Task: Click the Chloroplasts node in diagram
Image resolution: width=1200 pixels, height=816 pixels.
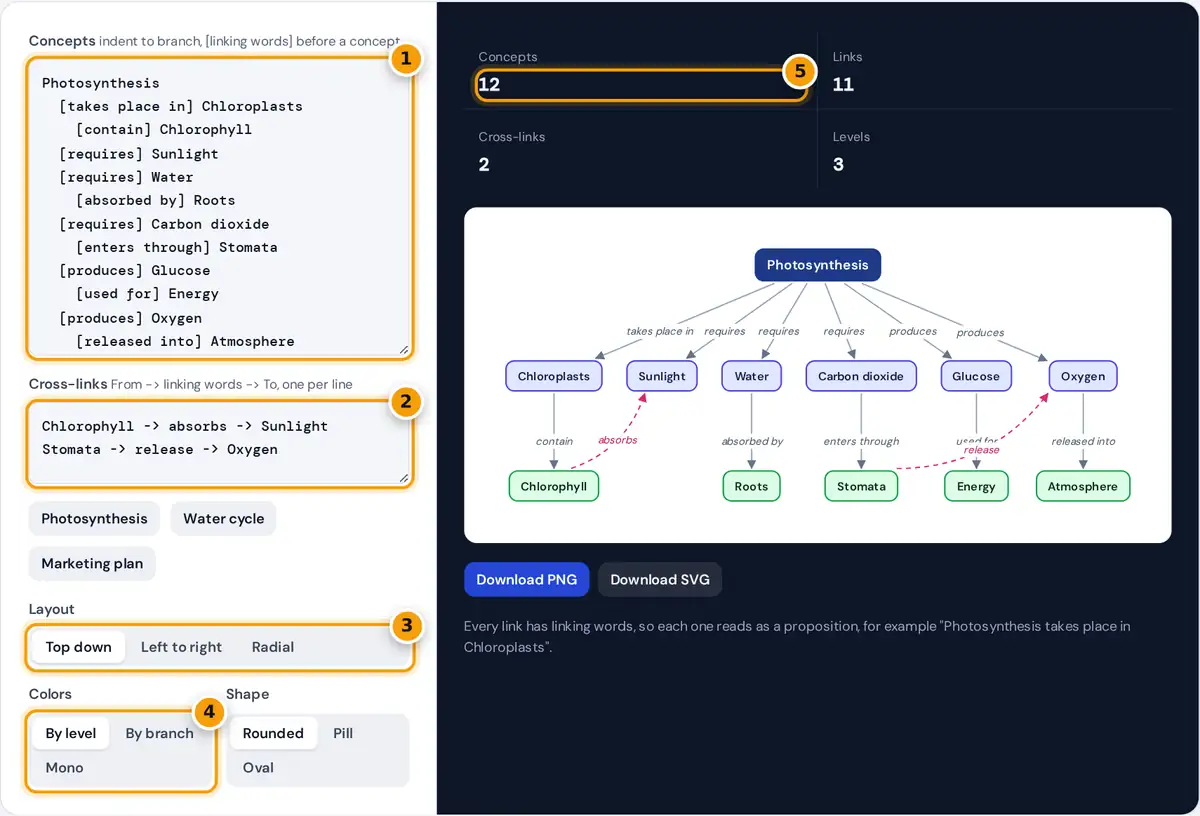Action: tap(554, 376)
